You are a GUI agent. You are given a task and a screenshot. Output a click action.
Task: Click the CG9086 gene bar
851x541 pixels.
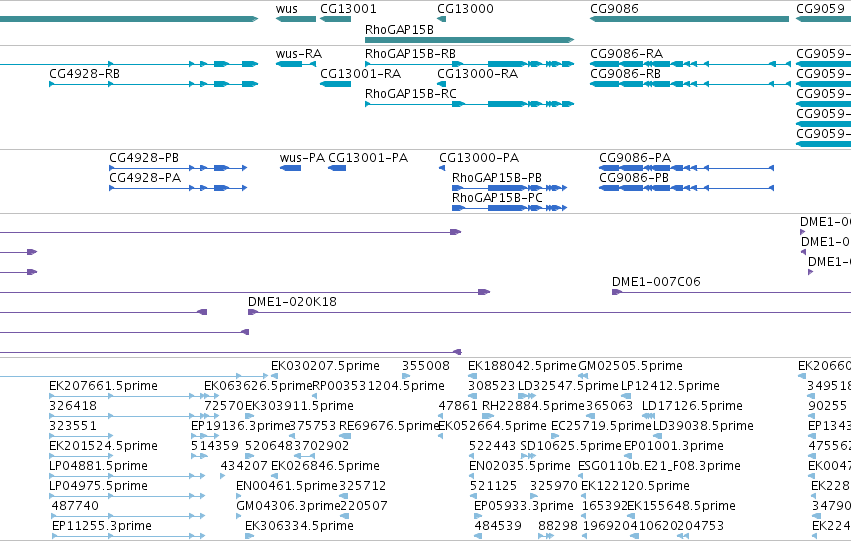click(689, 19)
